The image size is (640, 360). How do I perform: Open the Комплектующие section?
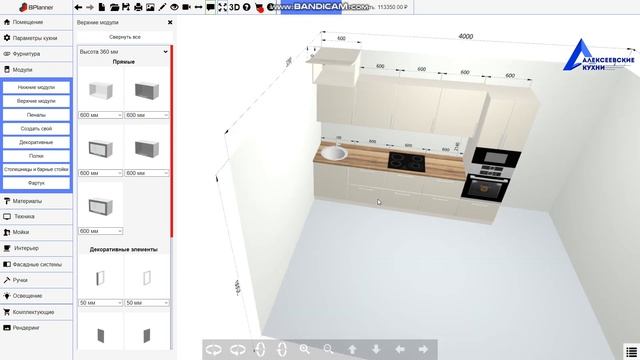coord(36,312)
